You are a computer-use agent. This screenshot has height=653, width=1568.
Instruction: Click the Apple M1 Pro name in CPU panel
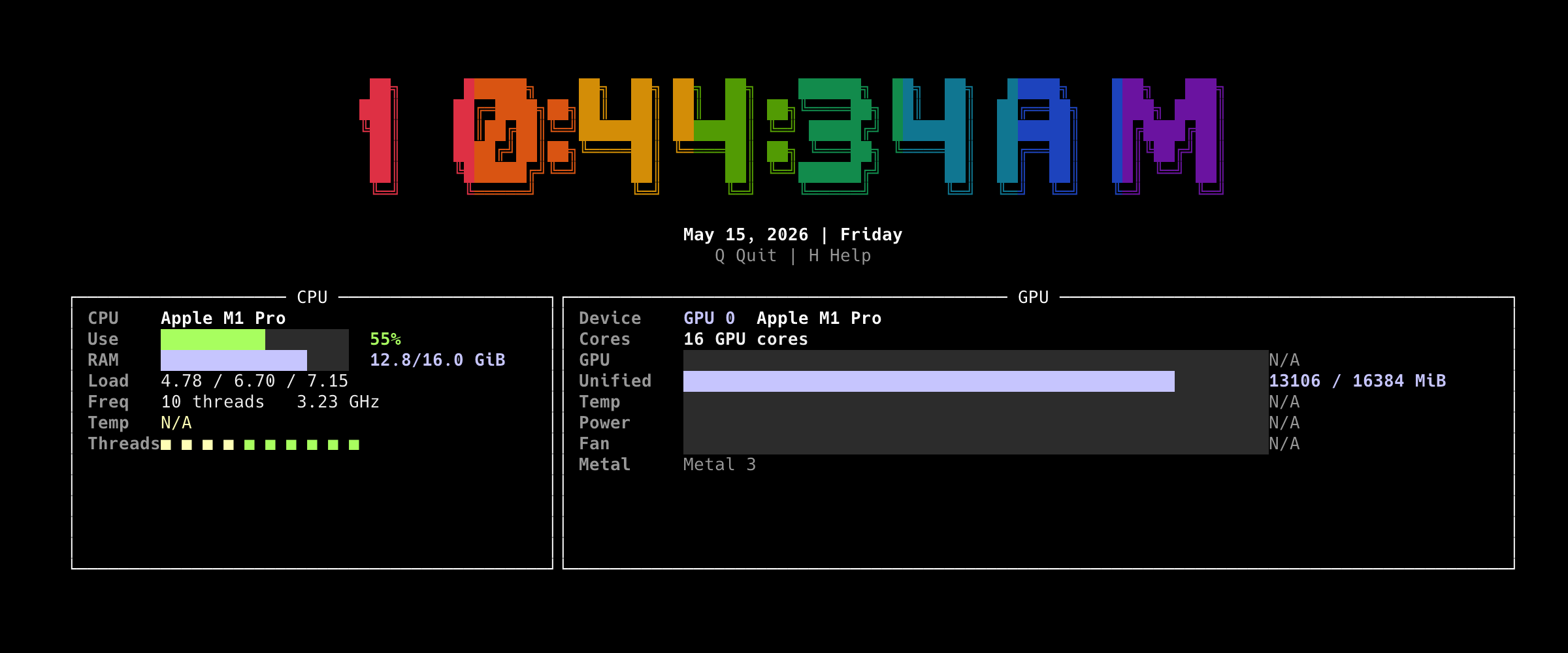tap(223, 318)
